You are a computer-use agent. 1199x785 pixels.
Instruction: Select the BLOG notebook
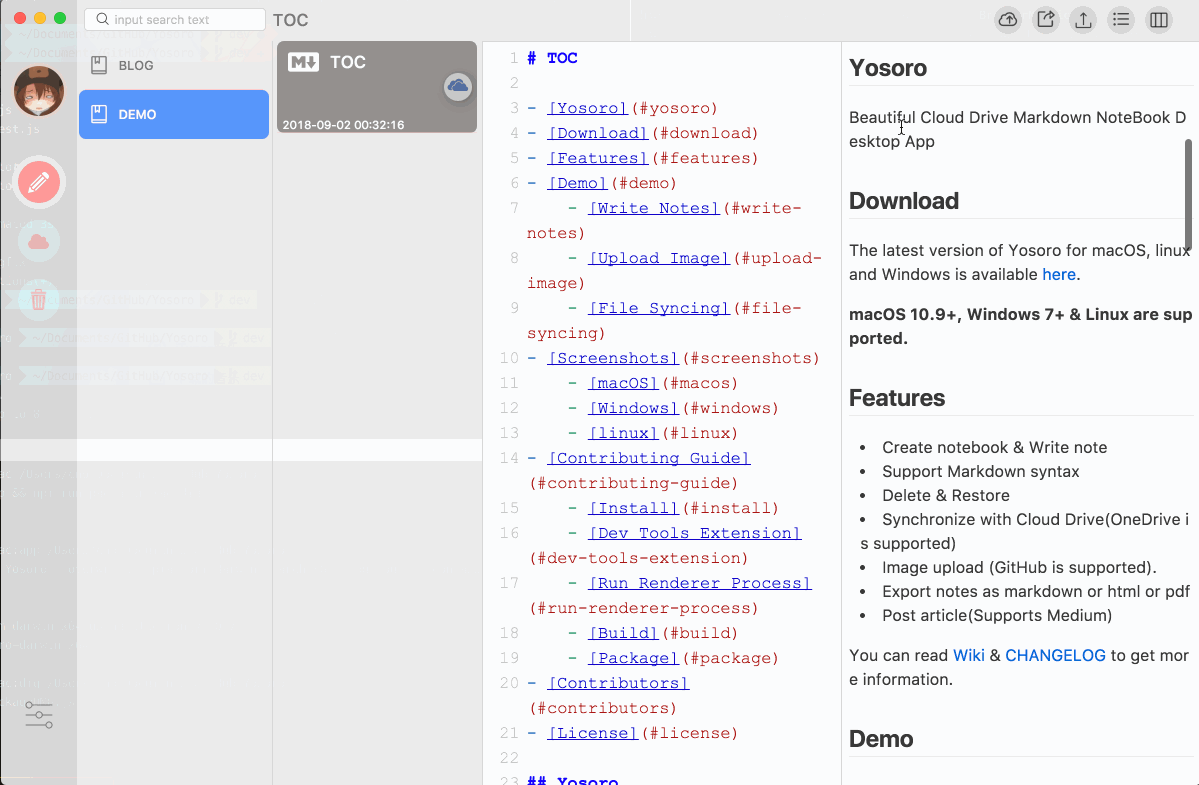(174, 65)
